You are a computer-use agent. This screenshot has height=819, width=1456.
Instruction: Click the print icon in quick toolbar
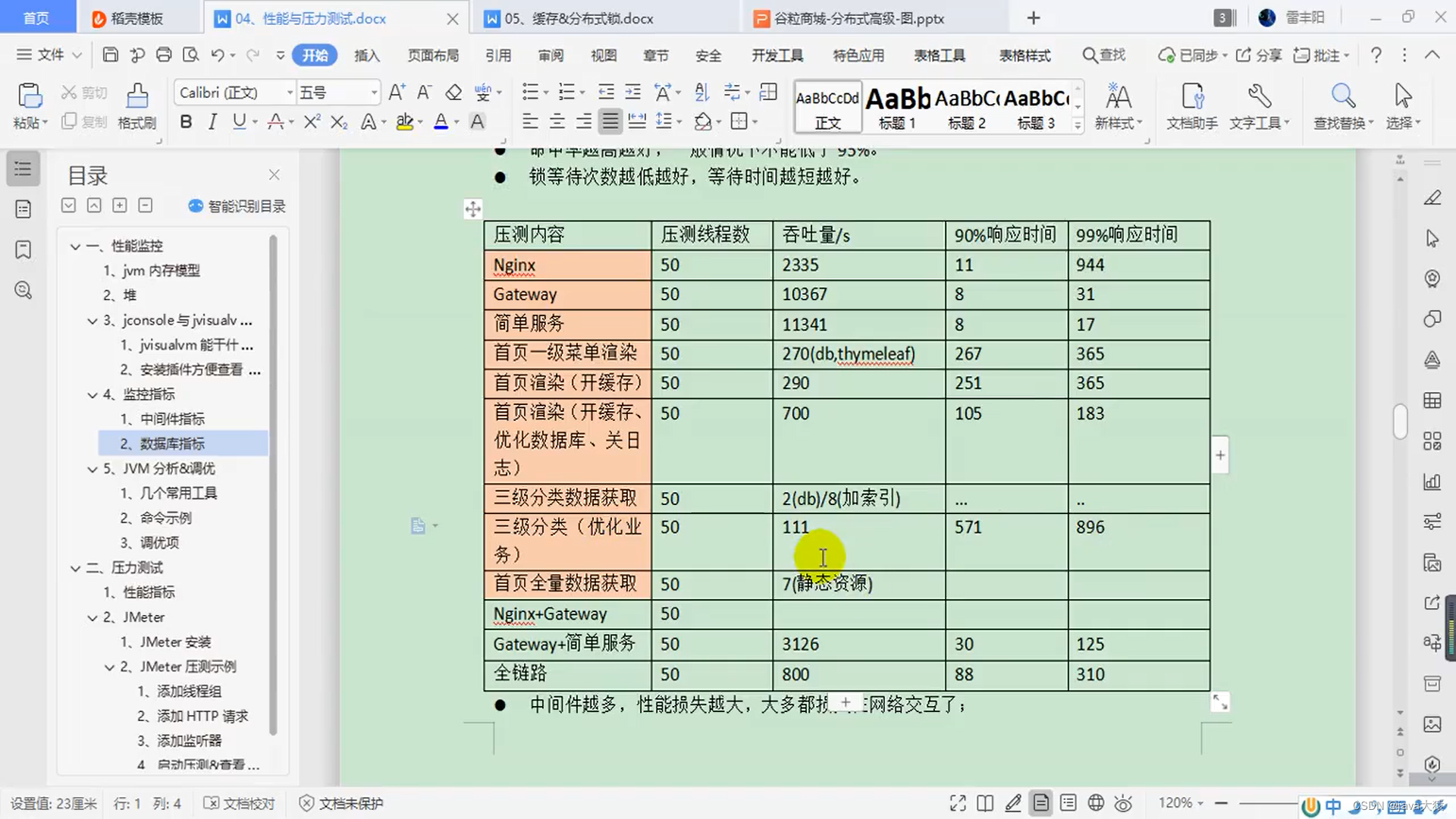164,55
